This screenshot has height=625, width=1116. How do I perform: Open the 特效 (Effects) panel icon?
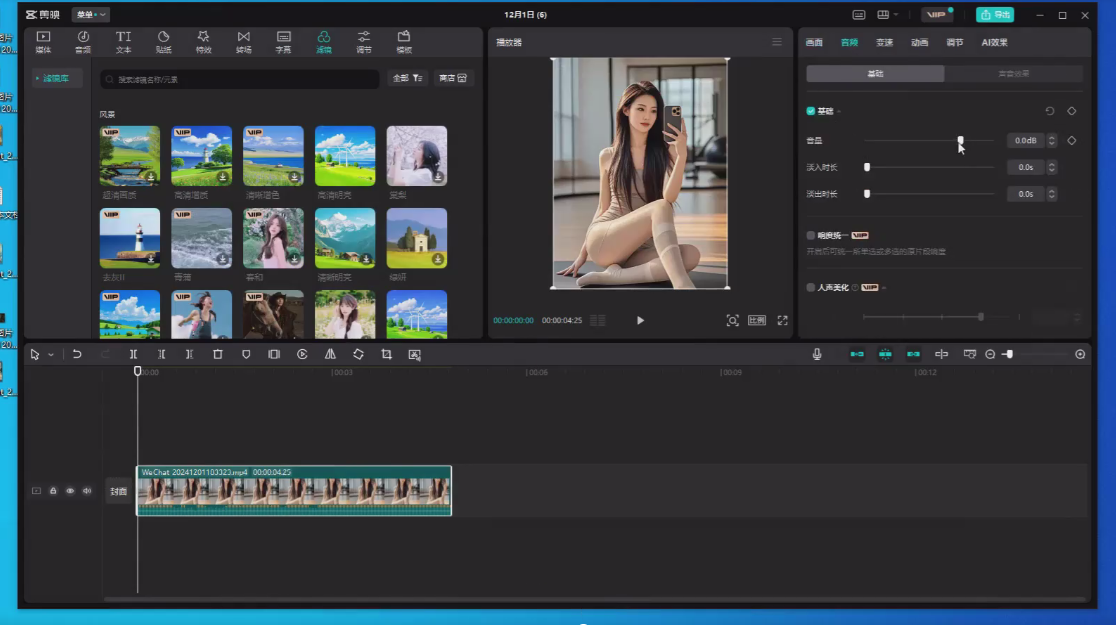[x=204, y=41]
